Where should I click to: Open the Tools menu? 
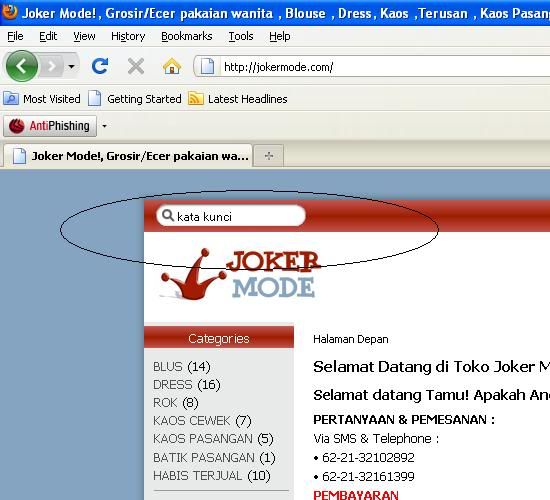(241, 36)
